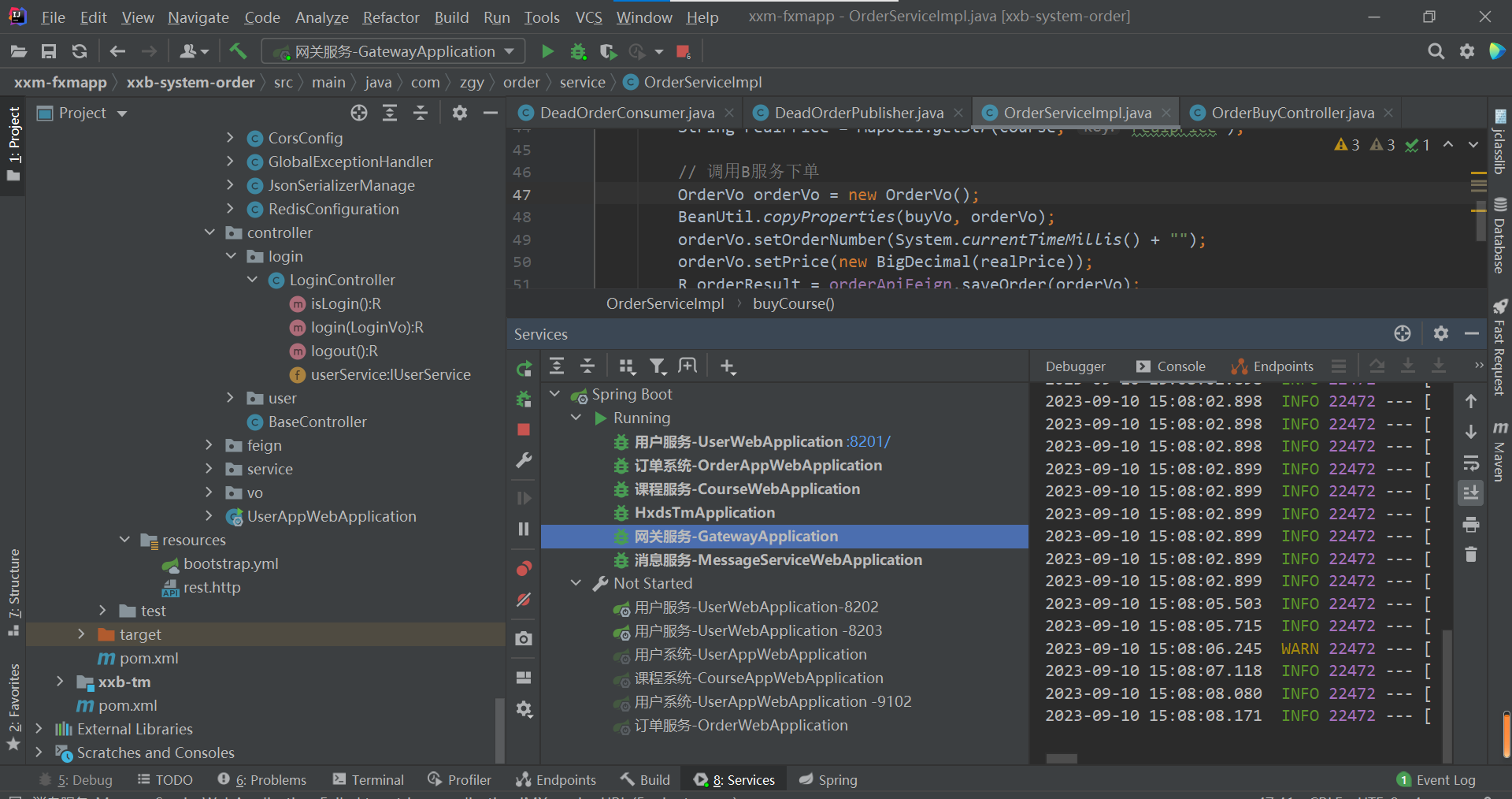Switch to DeadOrderConsumer.java tab
Screen dimensions: 1512x799
627,113
